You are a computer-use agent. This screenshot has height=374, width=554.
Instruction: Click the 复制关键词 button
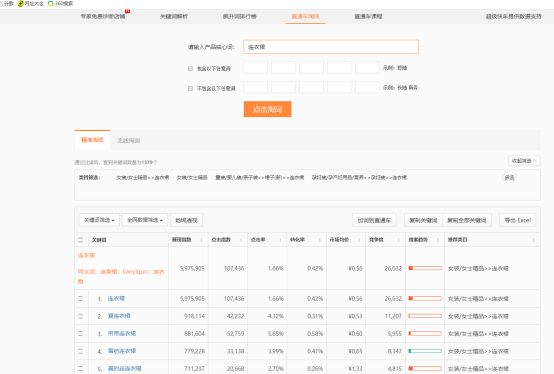[x=423, y=220]
